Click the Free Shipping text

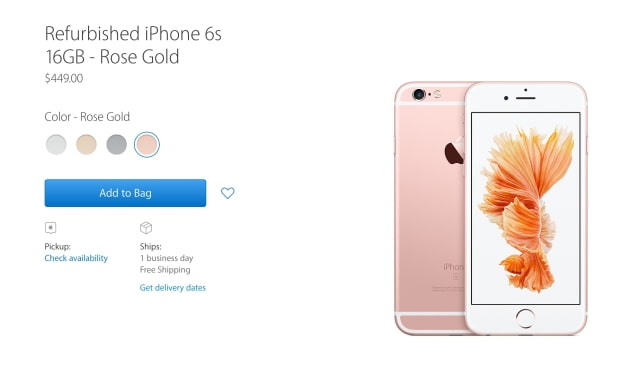click(x=165, y=270)
